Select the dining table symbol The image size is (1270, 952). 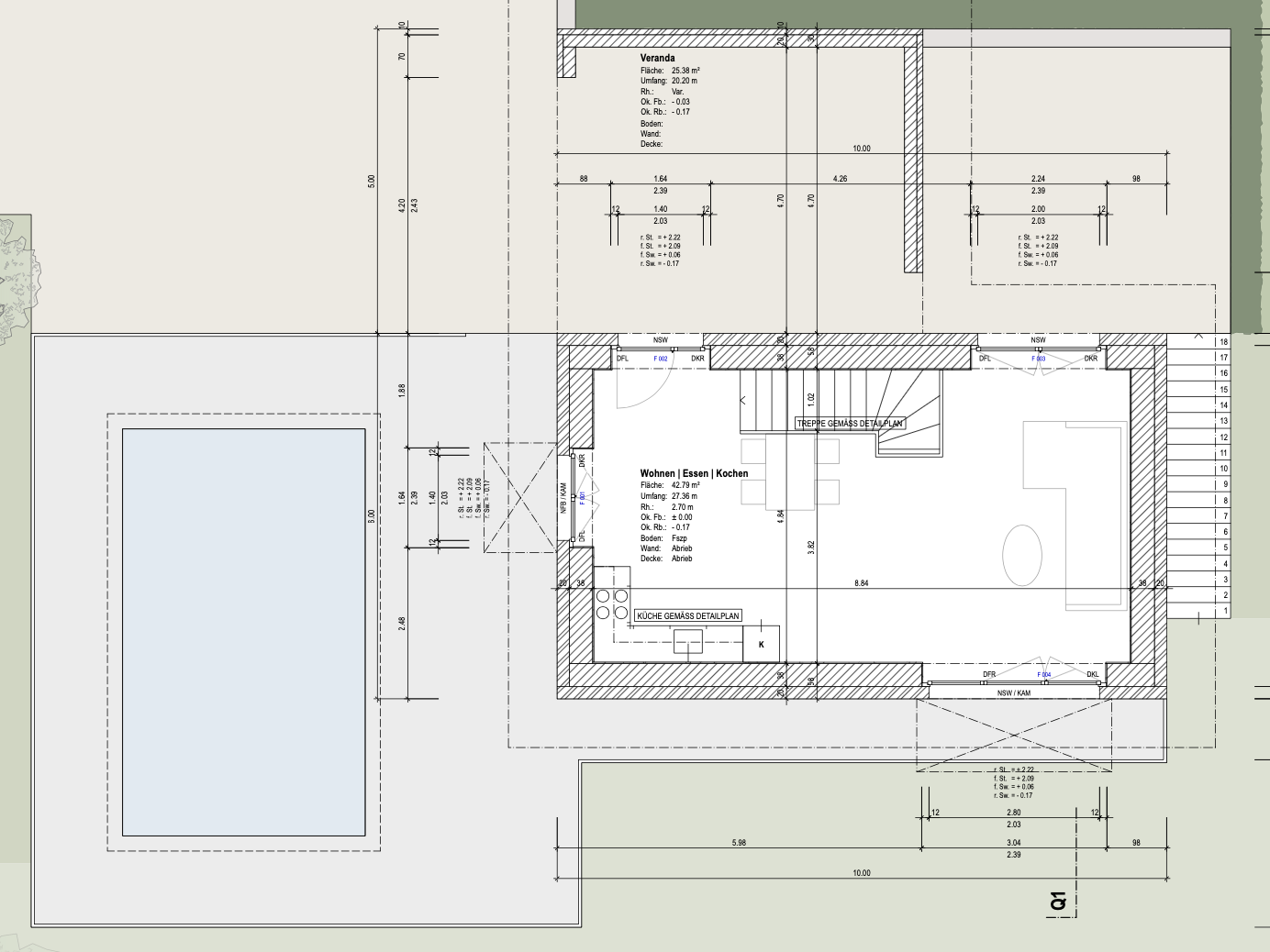point(790,472)
